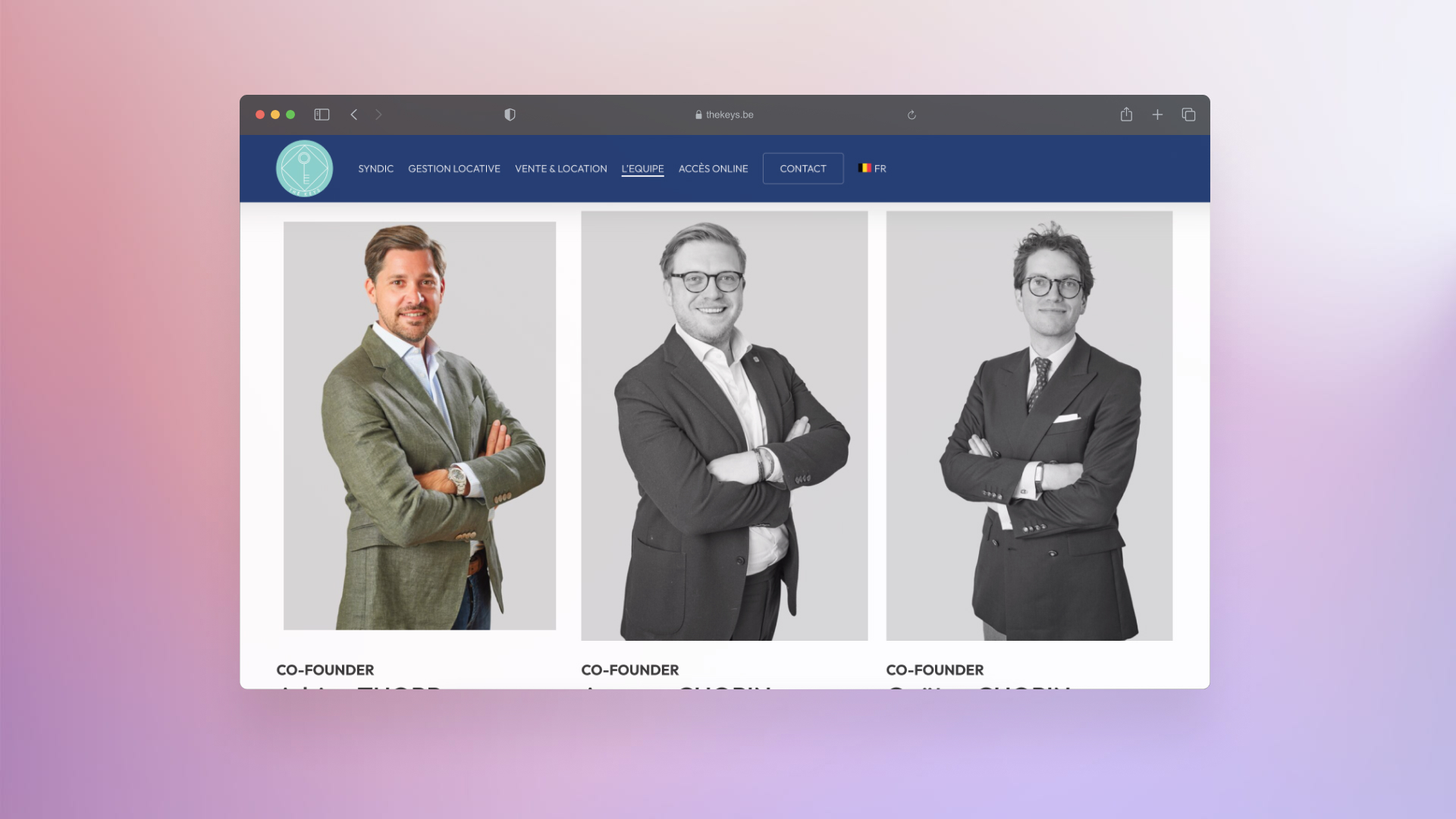1456x819 pixels.
Task: Open VENTE & LOCATION section
Action: [x=560, y=168]
